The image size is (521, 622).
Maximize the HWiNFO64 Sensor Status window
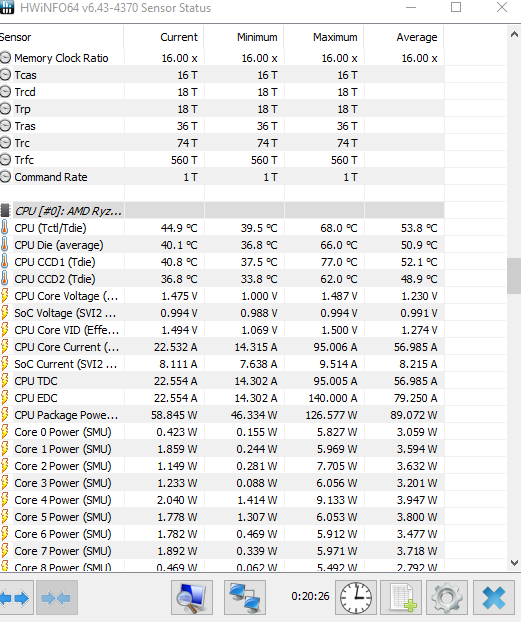tap(456, 7)
